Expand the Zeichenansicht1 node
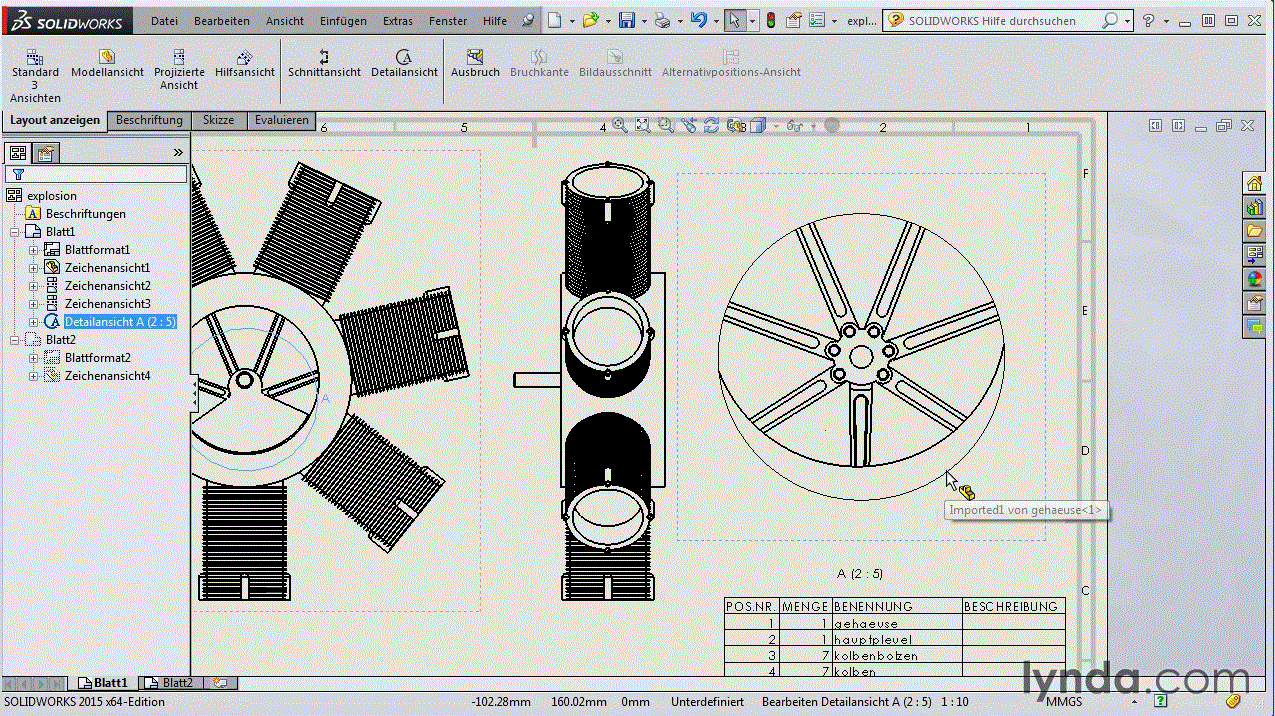This screenshot has width=1275, height=716. click(33, 268)
